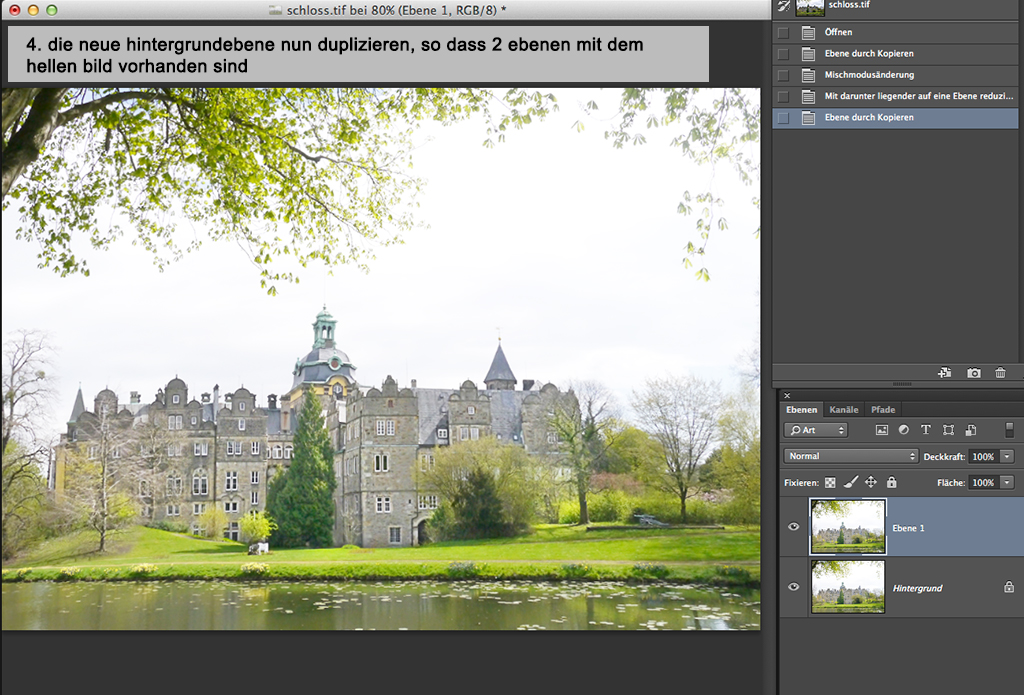This screenshot has width=1024, height=695.
Task: Hide the Hintergrund layer eye
Action: 794,587
